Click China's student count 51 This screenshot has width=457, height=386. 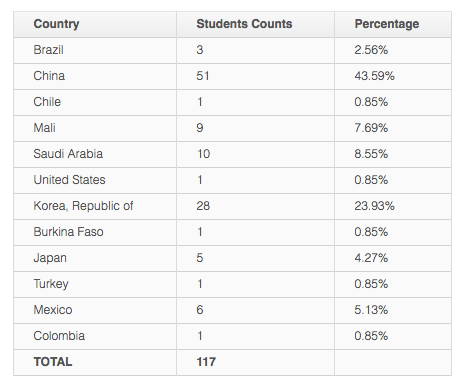point(255,76)
